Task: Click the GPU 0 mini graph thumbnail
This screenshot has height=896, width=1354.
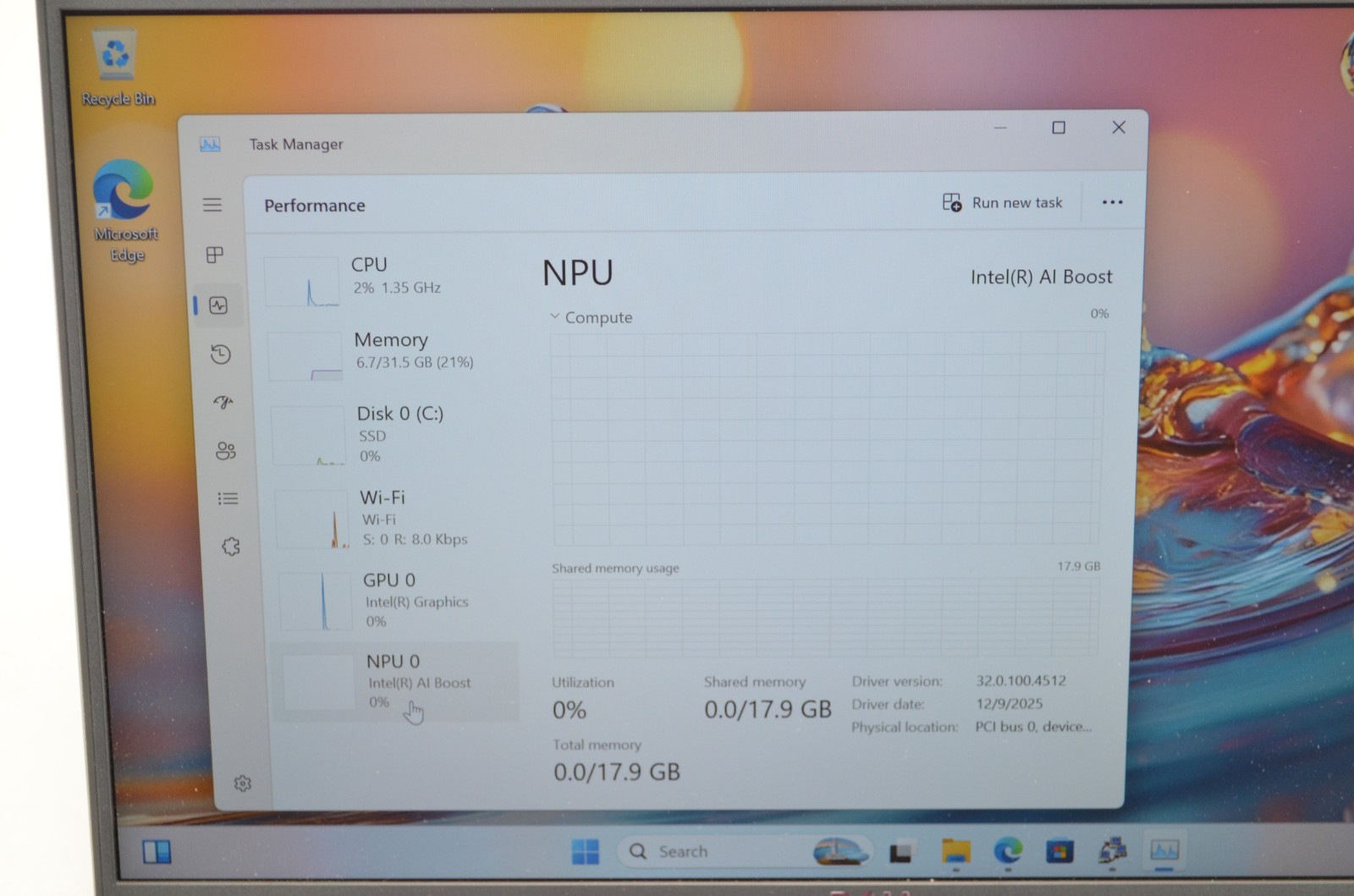Action: click(x=316, y=601)
